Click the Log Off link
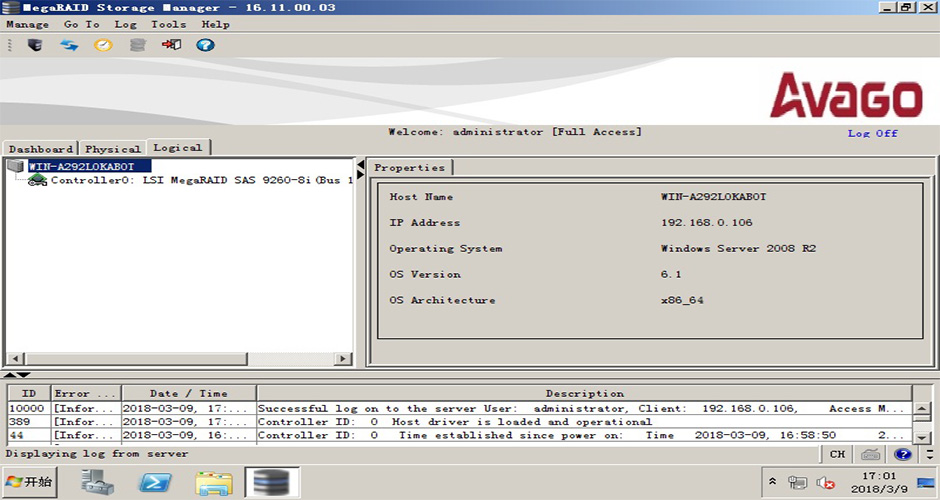940x500 pixels. 872,133
